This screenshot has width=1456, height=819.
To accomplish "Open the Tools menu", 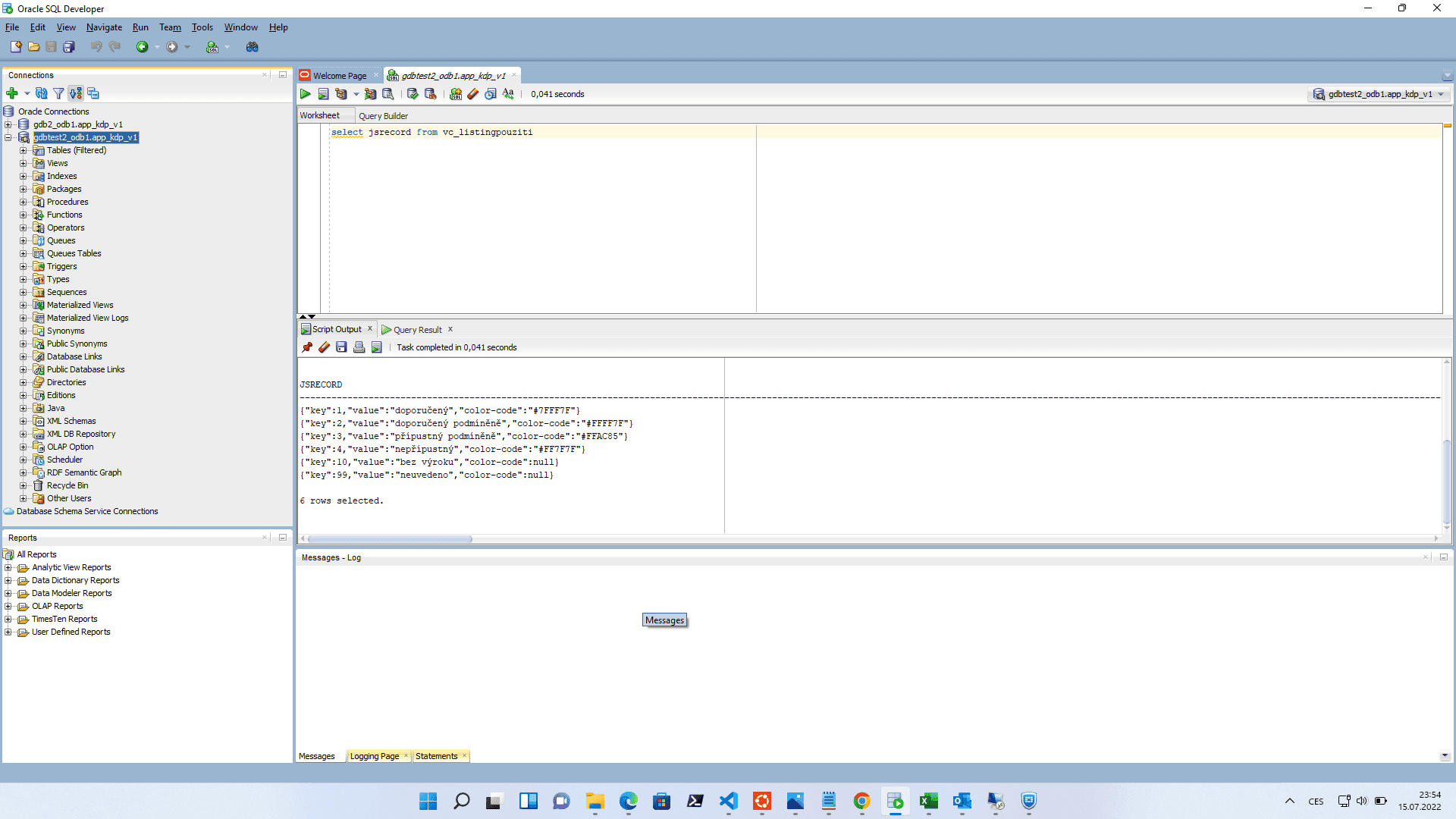I will click(202, 27).
